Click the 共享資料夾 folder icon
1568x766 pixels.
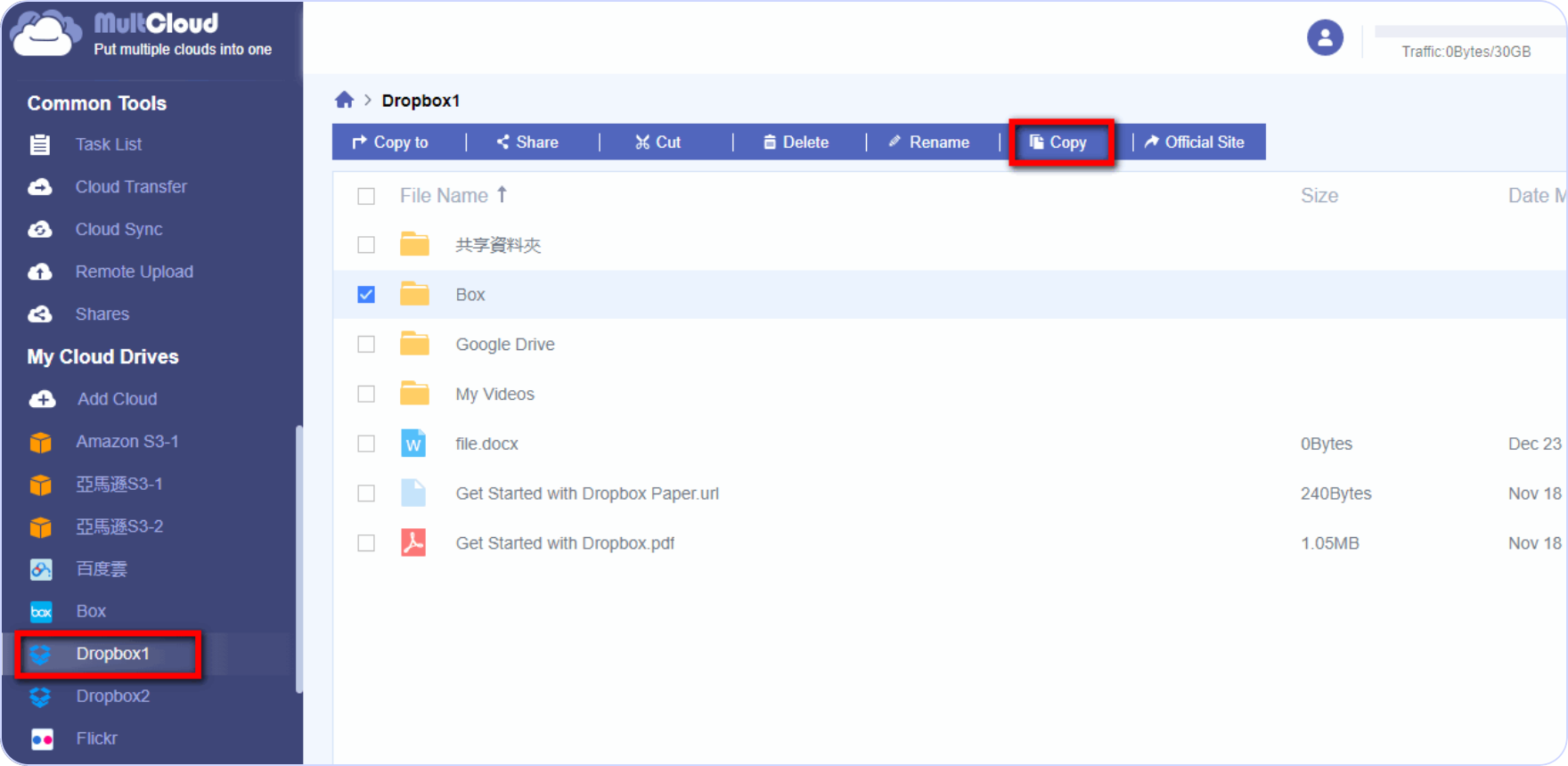click(414, 244)
